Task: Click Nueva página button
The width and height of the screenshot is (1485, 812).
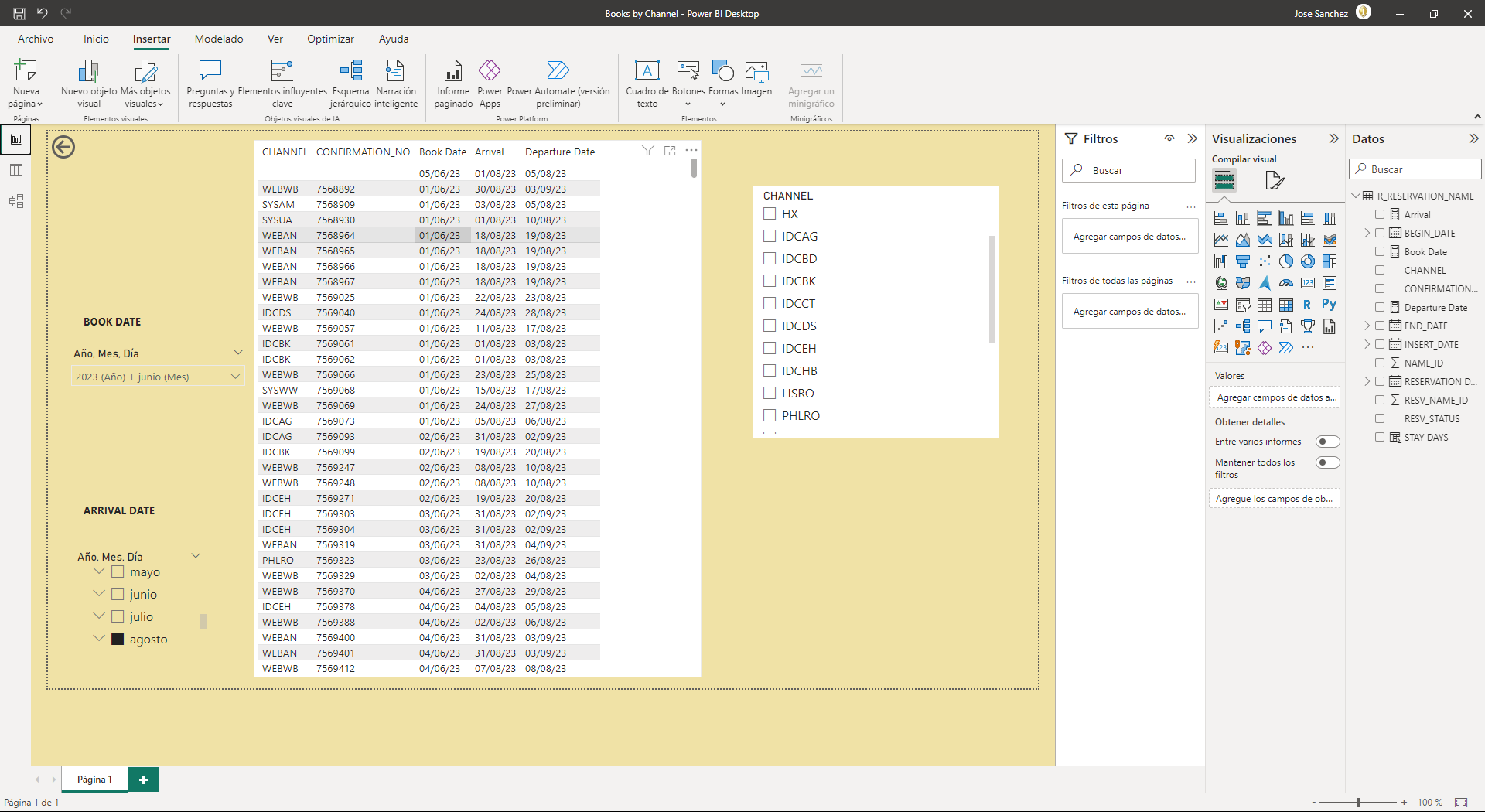Action: point(26,84)
